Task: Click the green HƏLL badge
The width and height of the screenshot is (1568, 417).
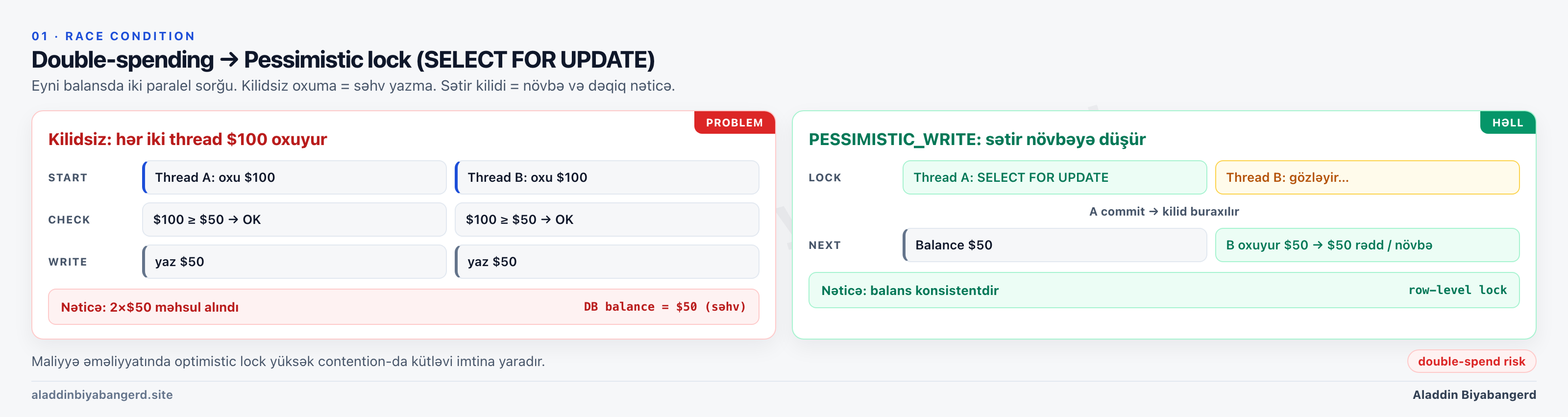Action: pyautogui.click(x=1507, y=123)
